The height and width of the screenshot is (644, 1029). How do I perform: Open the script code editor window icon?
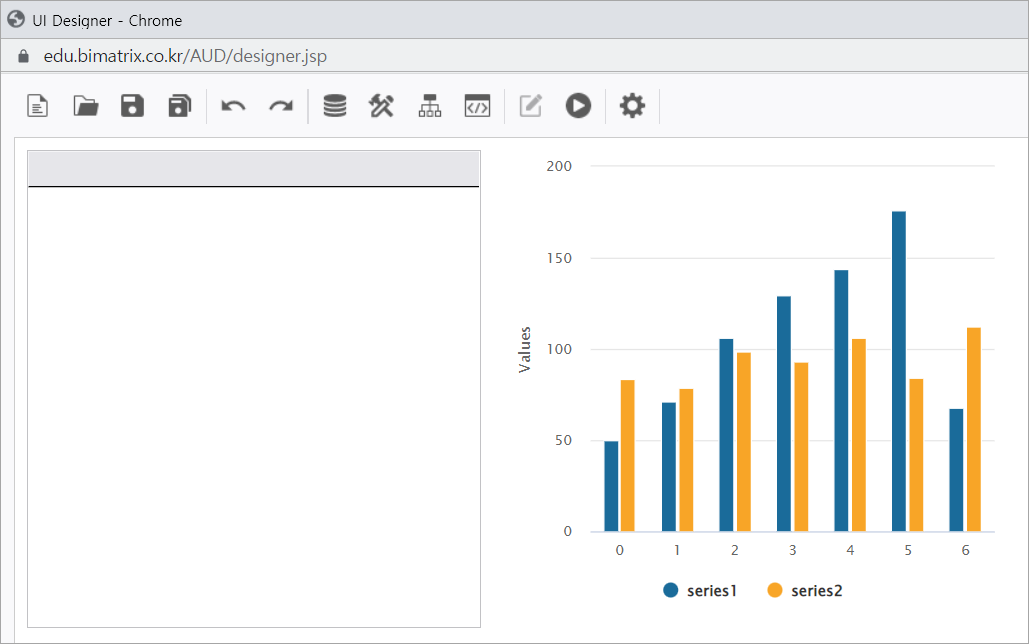click(477, 106)
